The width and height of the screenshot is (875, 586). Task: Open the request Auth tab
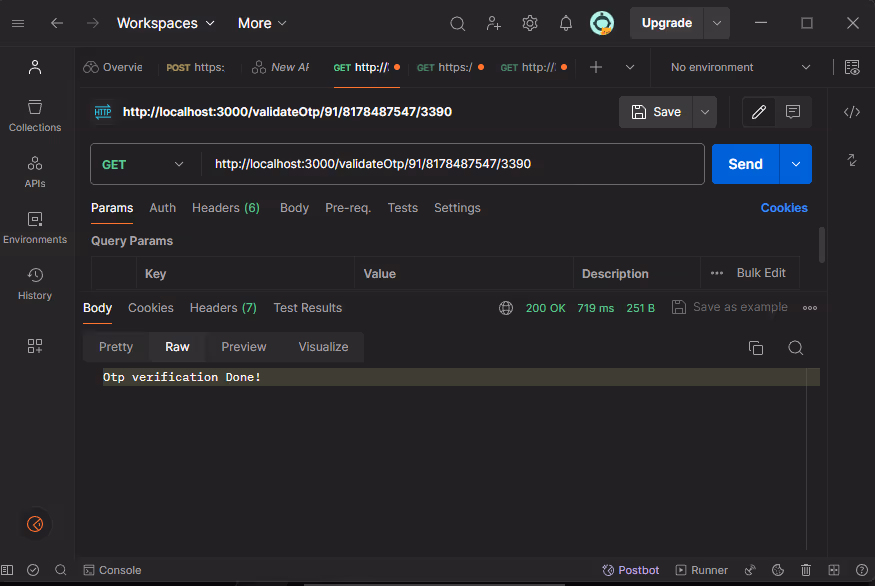tap(162, 208)
